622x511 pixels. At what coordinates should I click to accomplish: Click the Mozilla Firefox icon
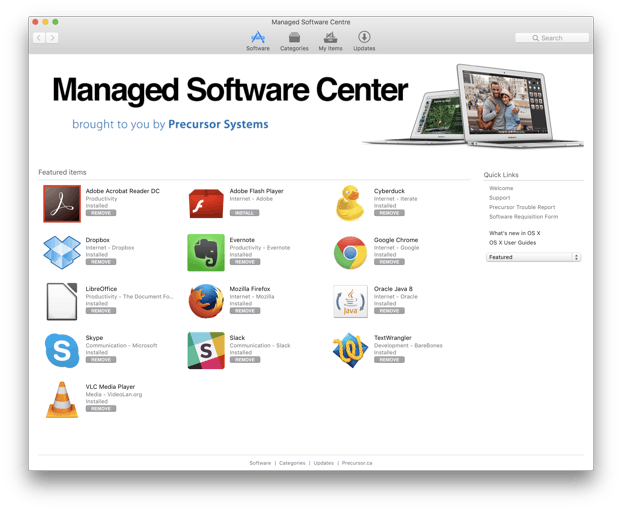click(206, 301)
